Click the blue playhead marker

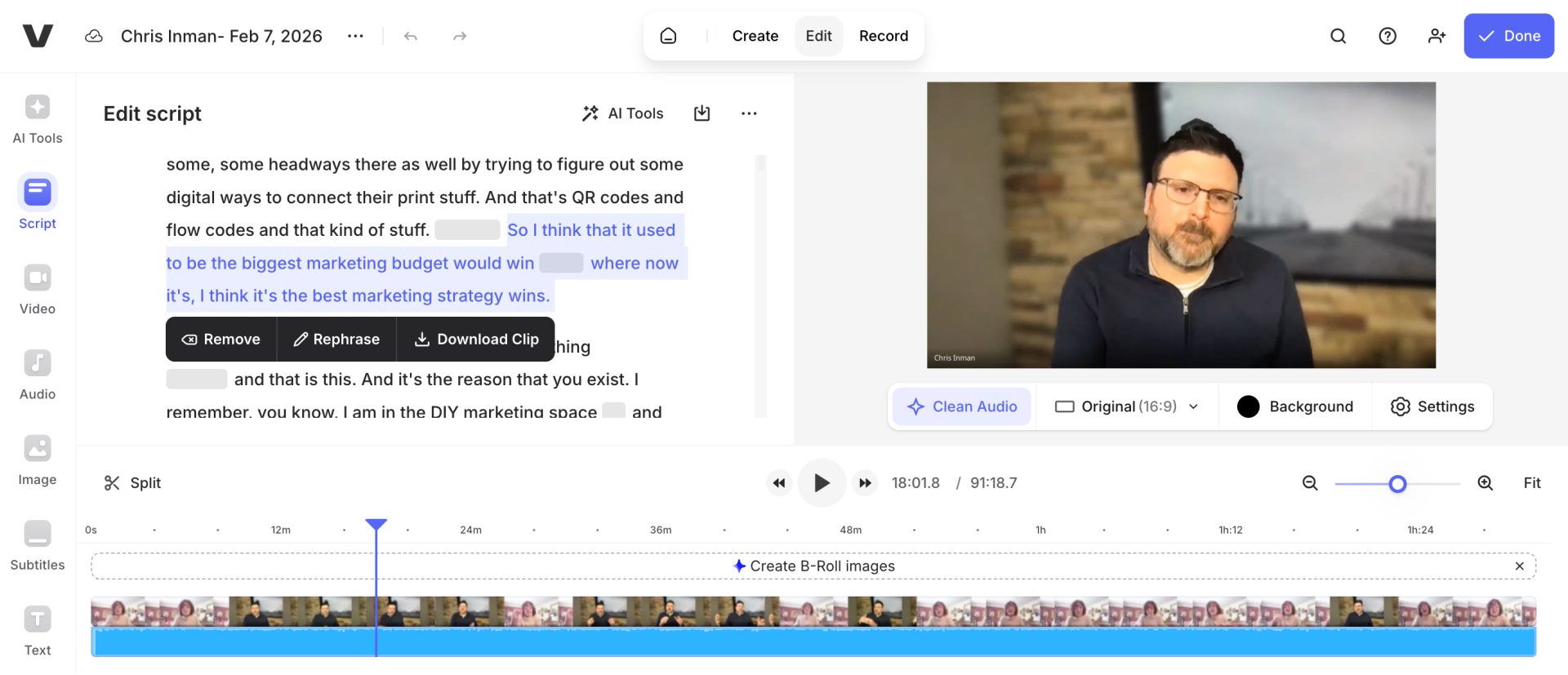(376, 525)
